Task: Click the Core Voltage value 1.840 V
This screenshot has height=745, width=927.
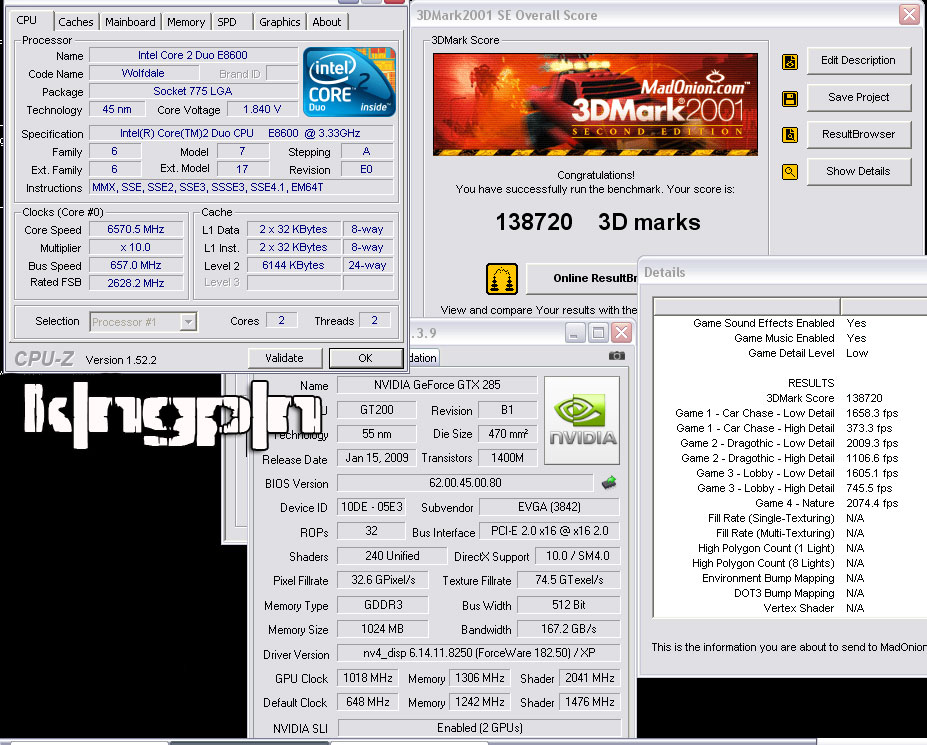Action: (262, 109)
